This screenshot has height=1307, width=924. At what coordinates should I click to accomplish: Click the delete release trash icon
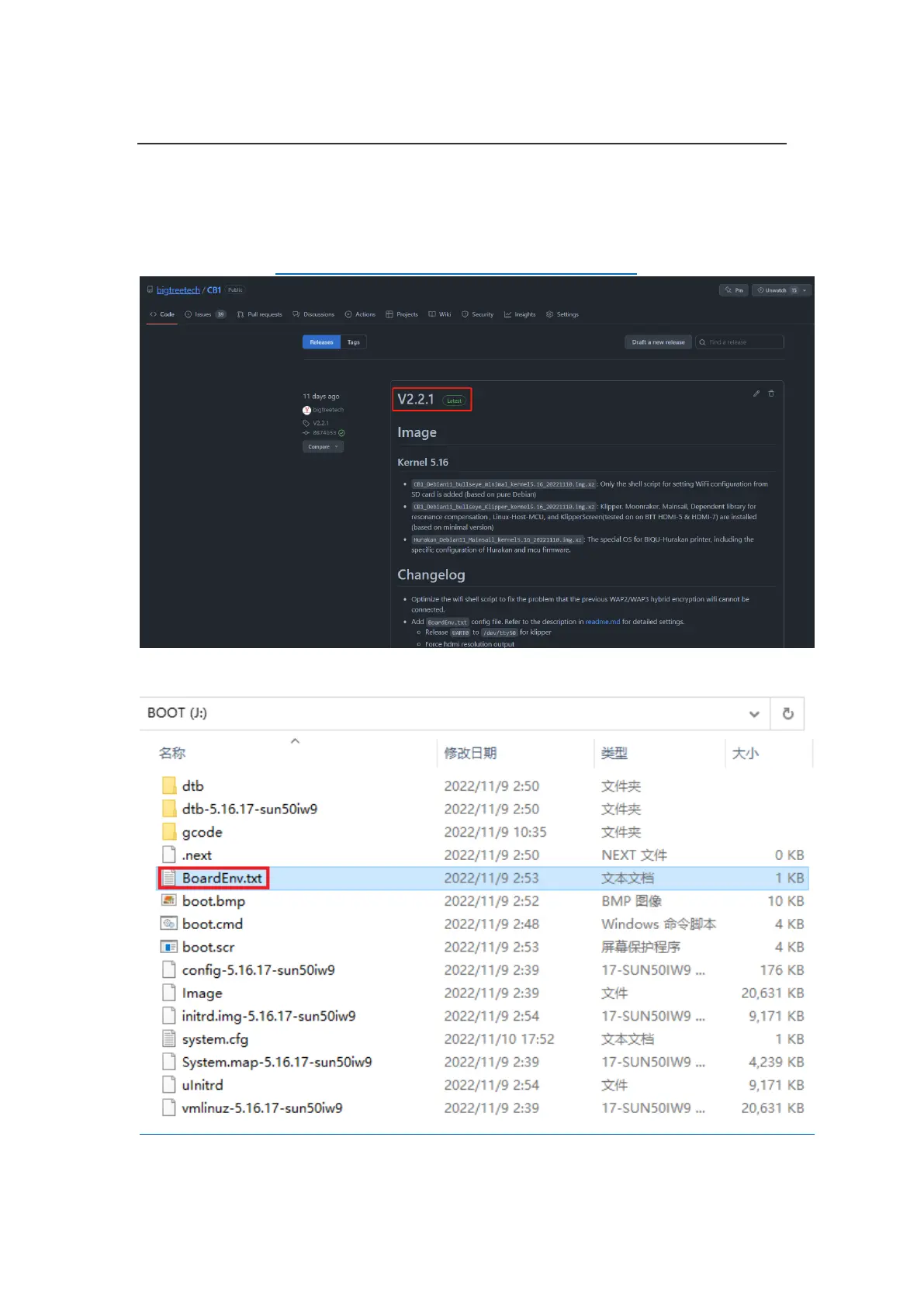(771, 393)
